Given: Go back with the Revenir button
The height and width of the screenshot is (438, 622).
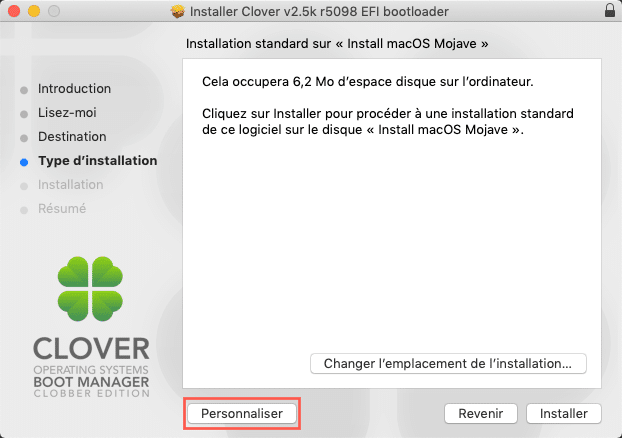Looking at the screenshot, I should (x=481, y=413).
